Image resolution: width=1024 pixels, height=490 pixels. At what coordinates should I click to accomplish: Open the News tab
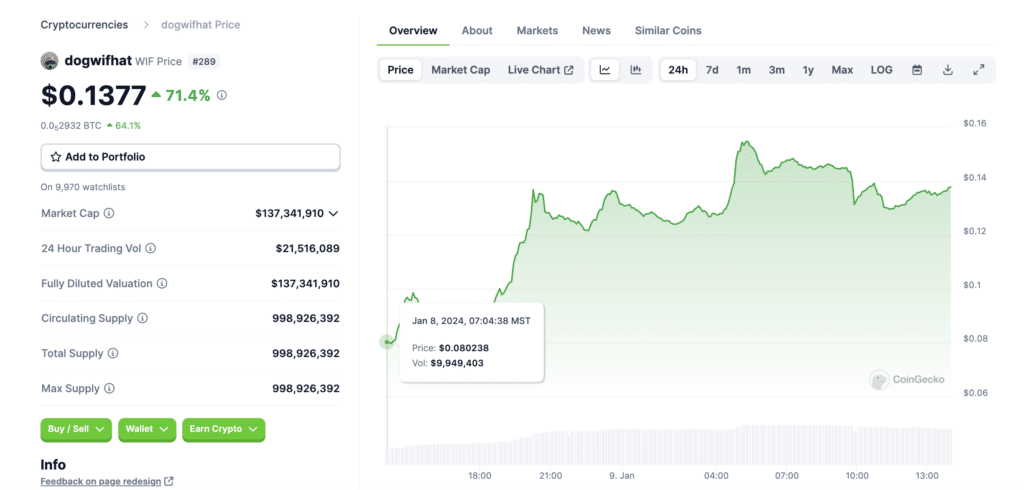596,31
